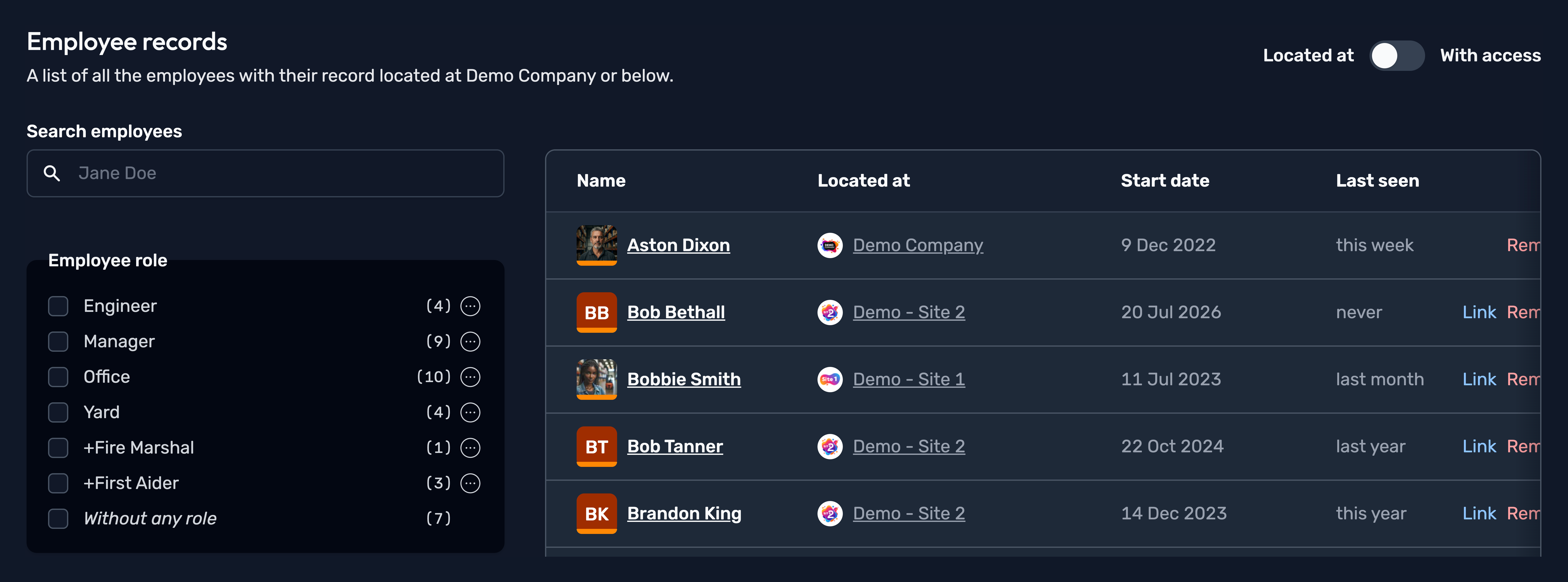Click the more icon beside +First Aider
The height and width of the screenshot is (582, 1568).
470,483
